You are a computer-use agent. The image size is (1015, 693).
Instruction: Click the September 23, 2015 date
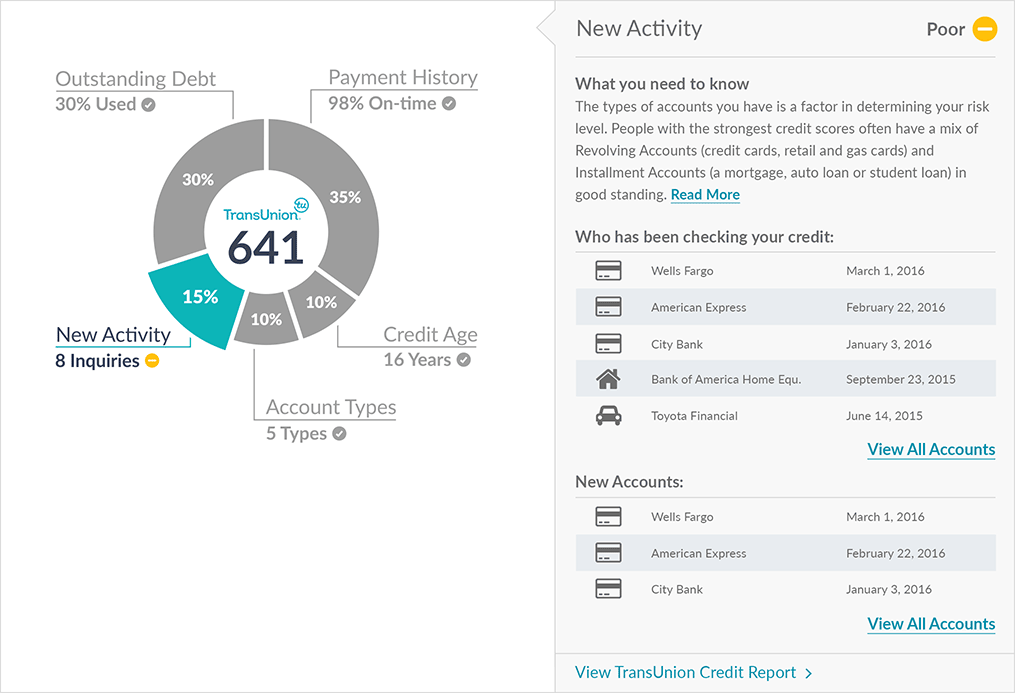(x=900, y=380)
